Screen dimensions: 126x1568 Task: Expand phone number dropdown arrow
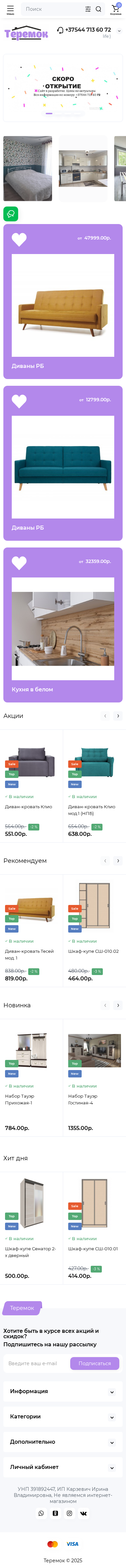(119, 30)
